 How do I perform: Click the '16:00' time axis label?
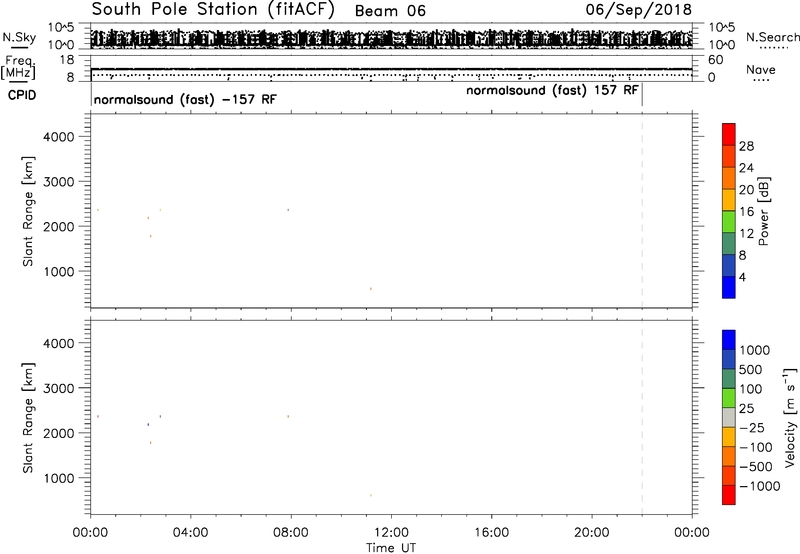(491, 533)
